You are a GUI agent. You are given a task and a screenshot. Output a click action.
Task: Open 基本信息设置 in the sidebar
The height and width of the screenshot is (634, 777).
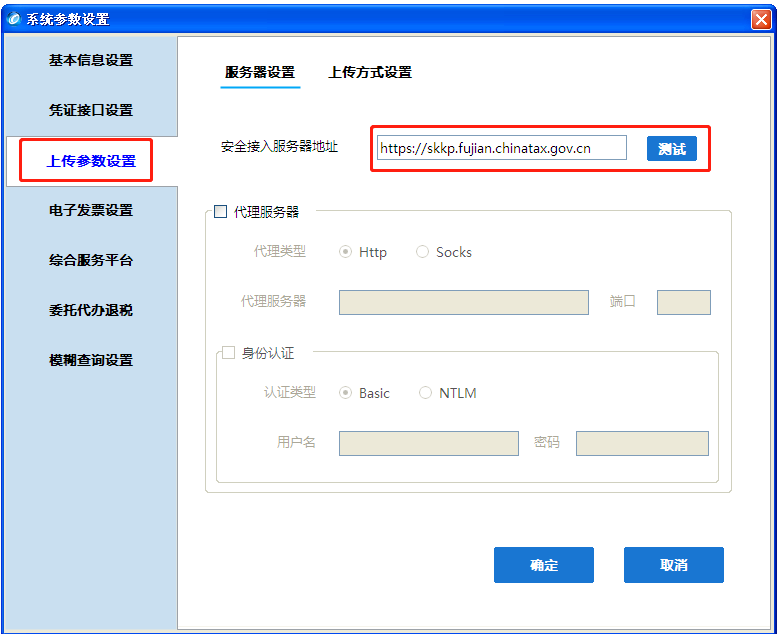click(91, 60)
